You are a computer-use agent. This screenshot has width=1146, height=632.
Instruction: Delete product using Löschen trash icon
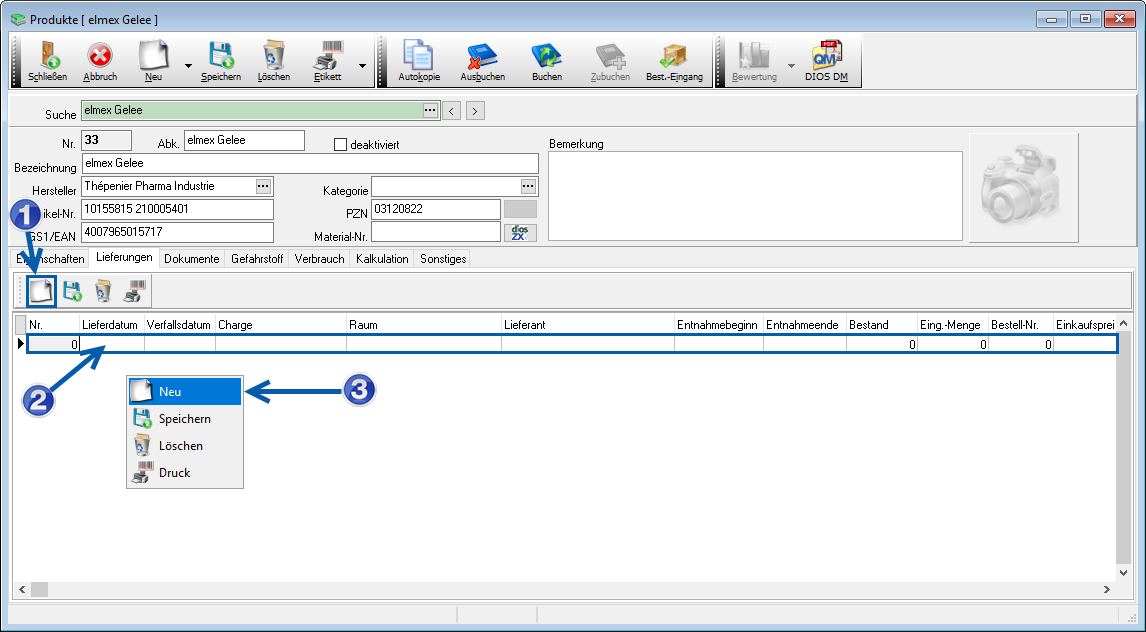pos(273,60)
